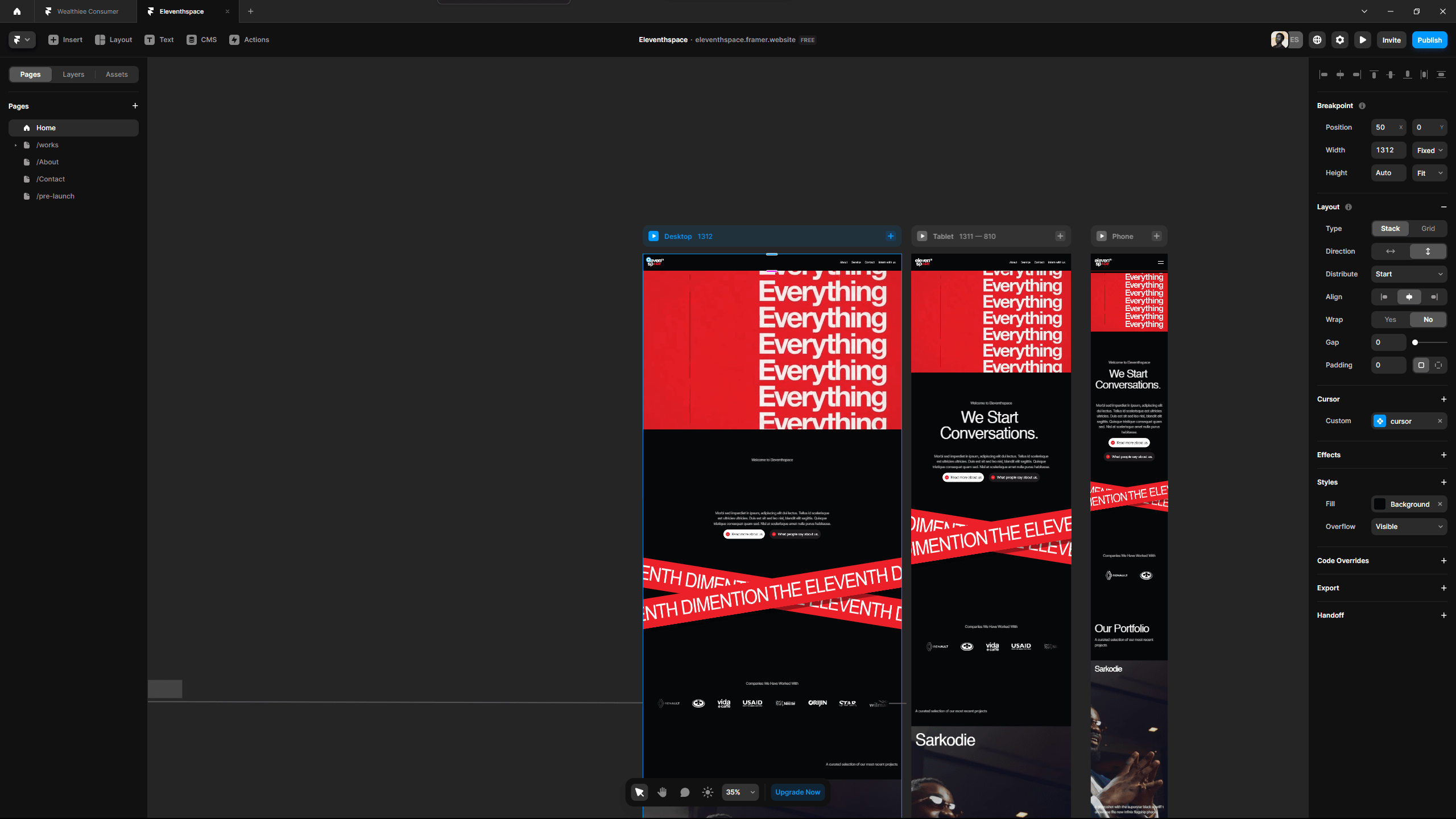Screen dimensions: 1456x819
Task: Show Layout info tooltip icon
Action: 1349,207
